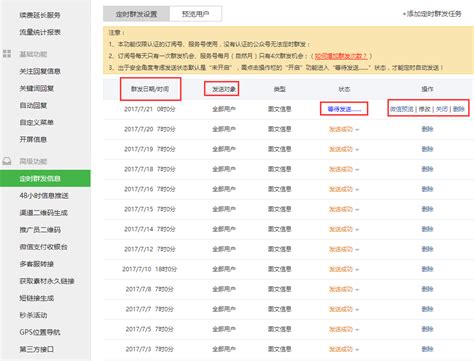
Task: Click 删除 in the 2017/7/21 row
Action: [x=459, y=109]
